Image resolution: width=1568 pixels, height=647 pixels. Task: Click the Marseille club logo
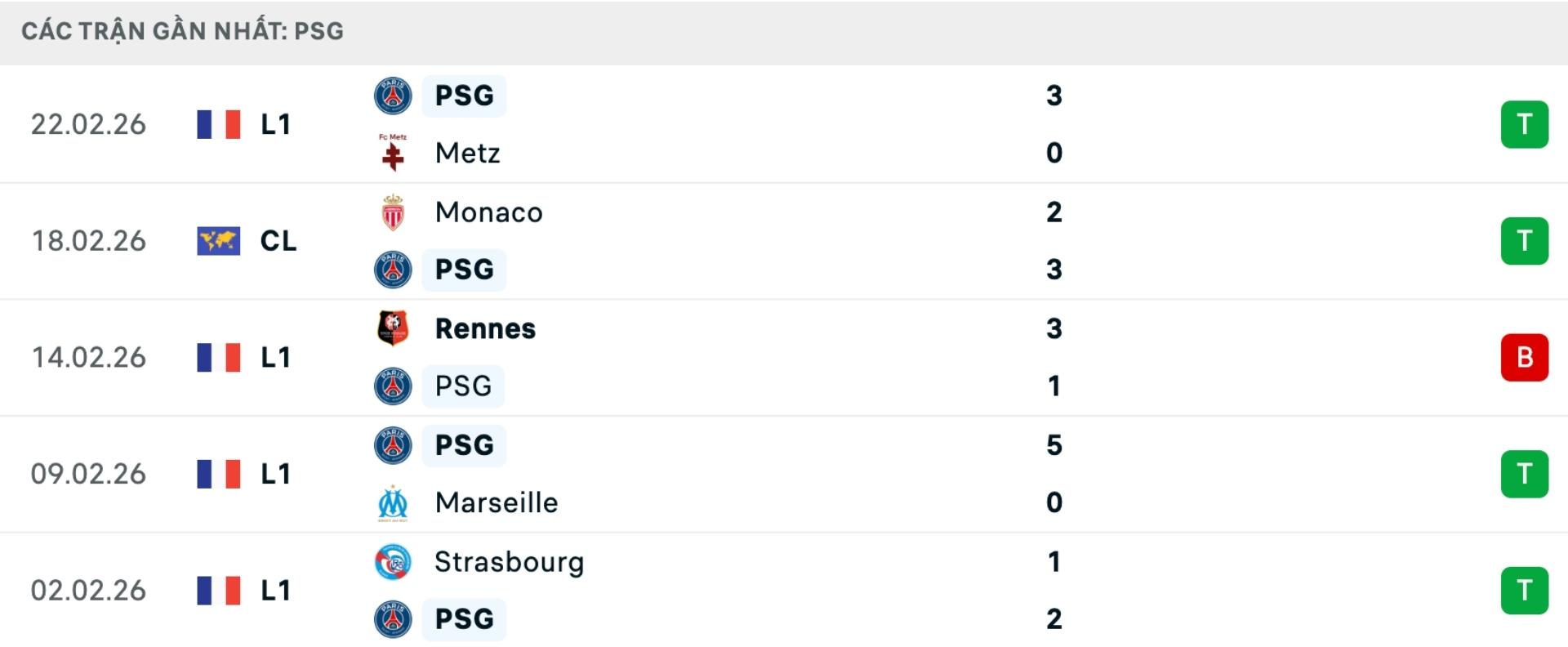(393, 503)
